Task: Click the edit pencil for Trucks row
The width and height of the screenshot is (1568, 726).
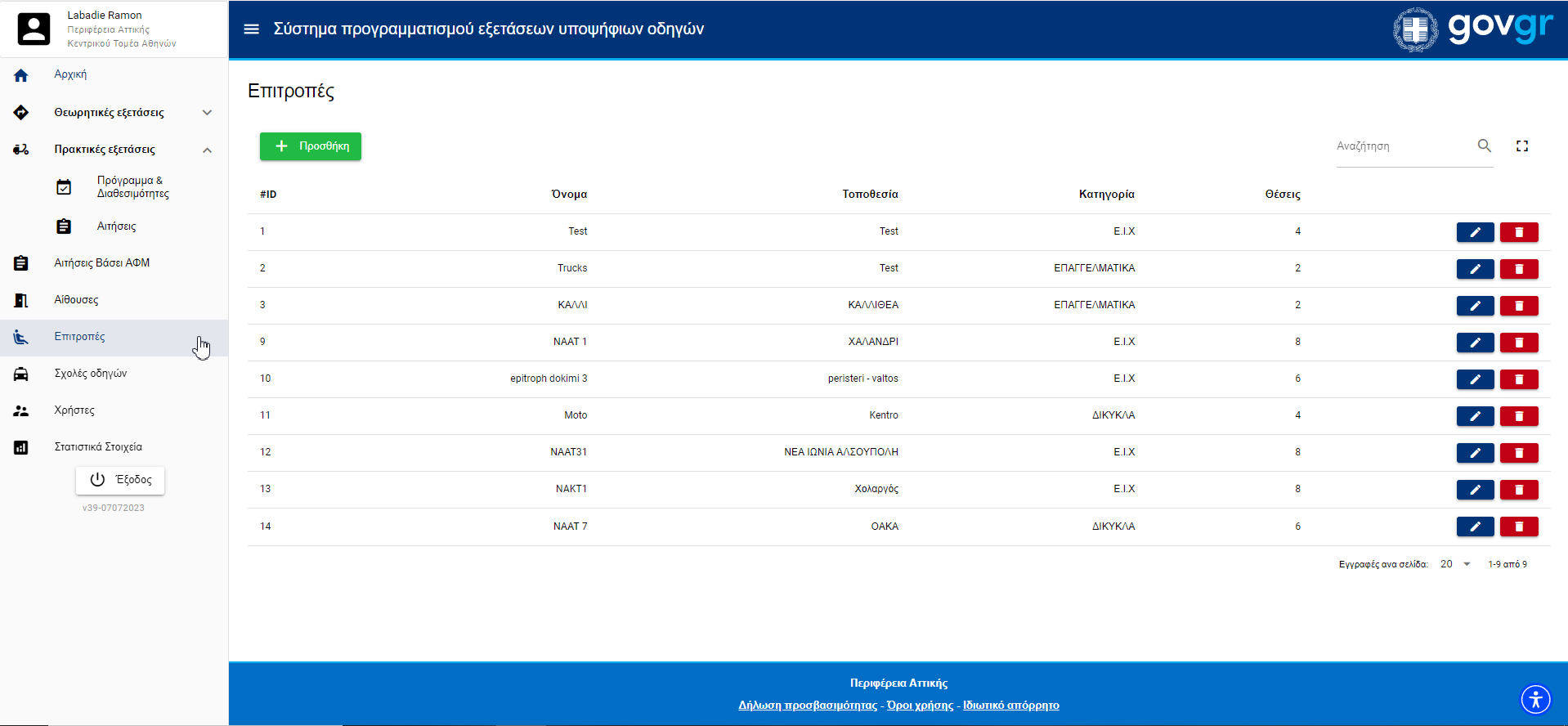Action: tap(1475, 269)
